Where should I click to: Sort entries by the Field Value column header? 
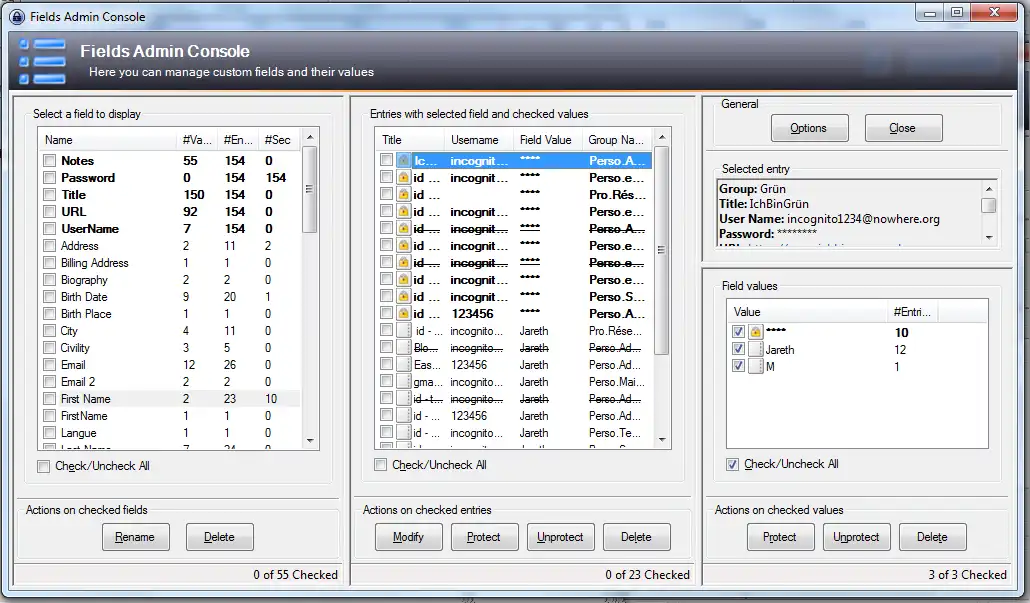[x=548, y=140]
